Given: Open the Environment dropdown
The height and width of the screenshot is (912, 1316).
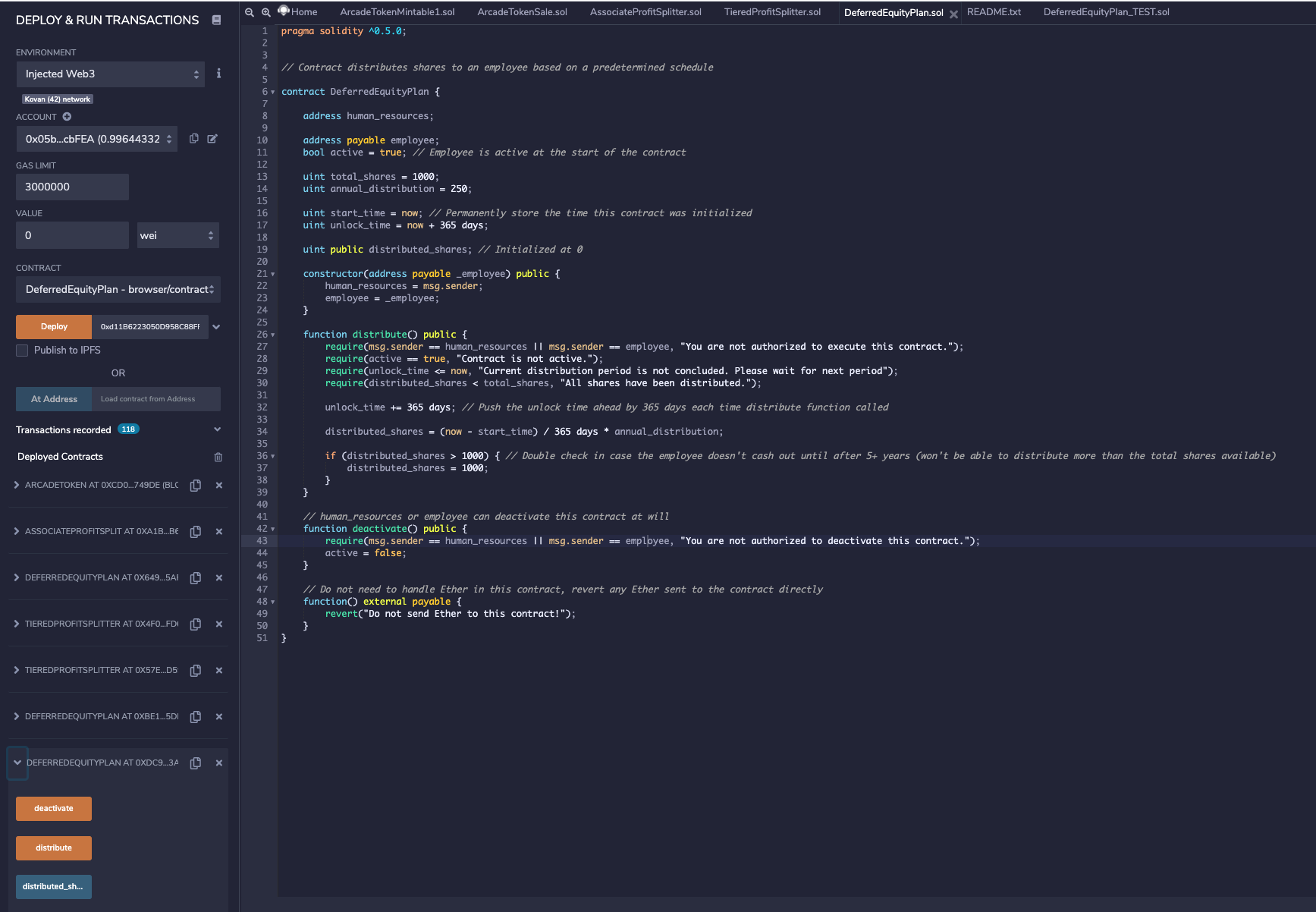Looking at the screenshot, I should (x=111, y=74).
